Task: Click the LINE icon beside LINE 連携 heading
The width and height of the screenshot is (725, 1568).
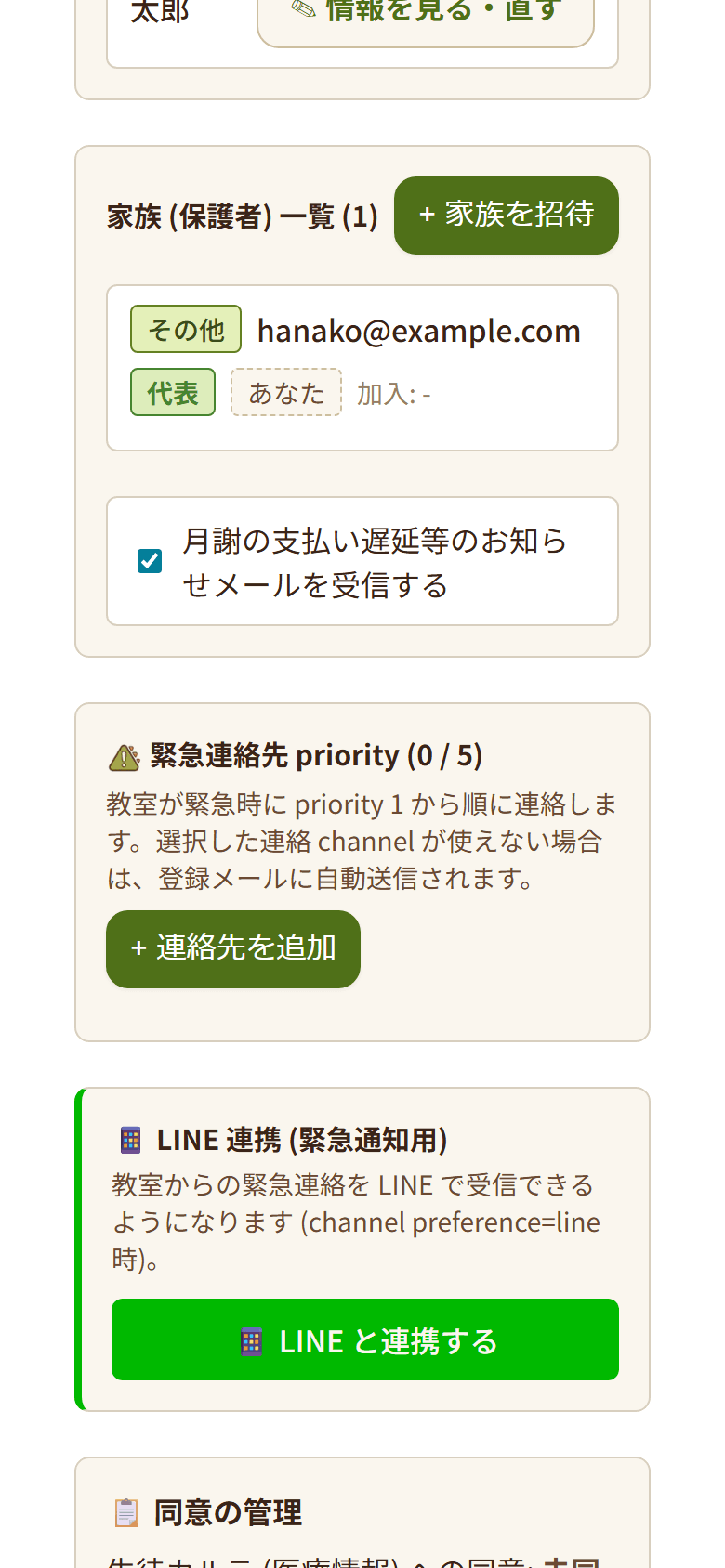Action: click(131, 1140)
